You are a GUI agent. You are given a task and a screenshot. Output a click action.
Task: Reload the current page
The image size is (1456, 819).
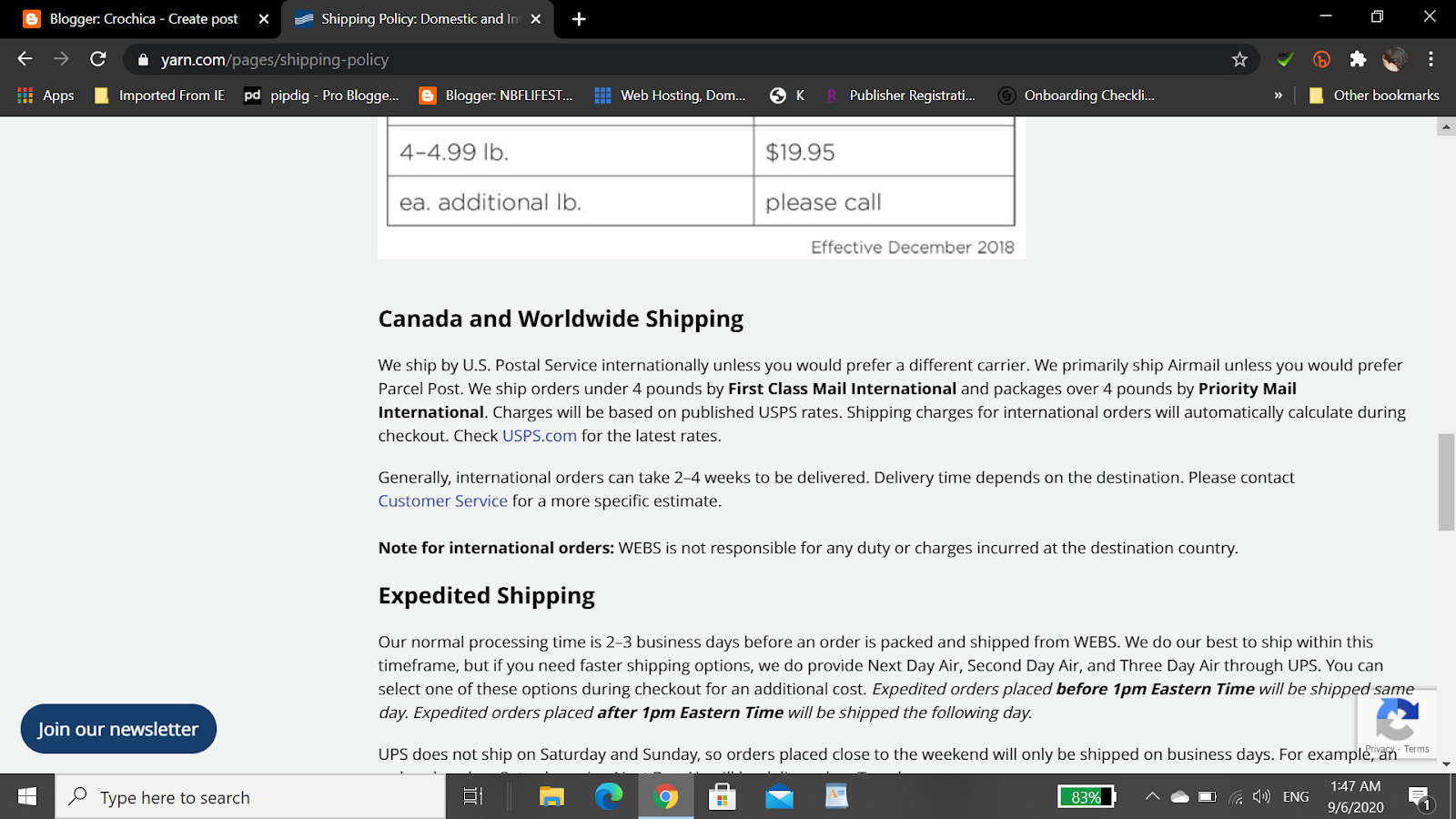point(98,59)
